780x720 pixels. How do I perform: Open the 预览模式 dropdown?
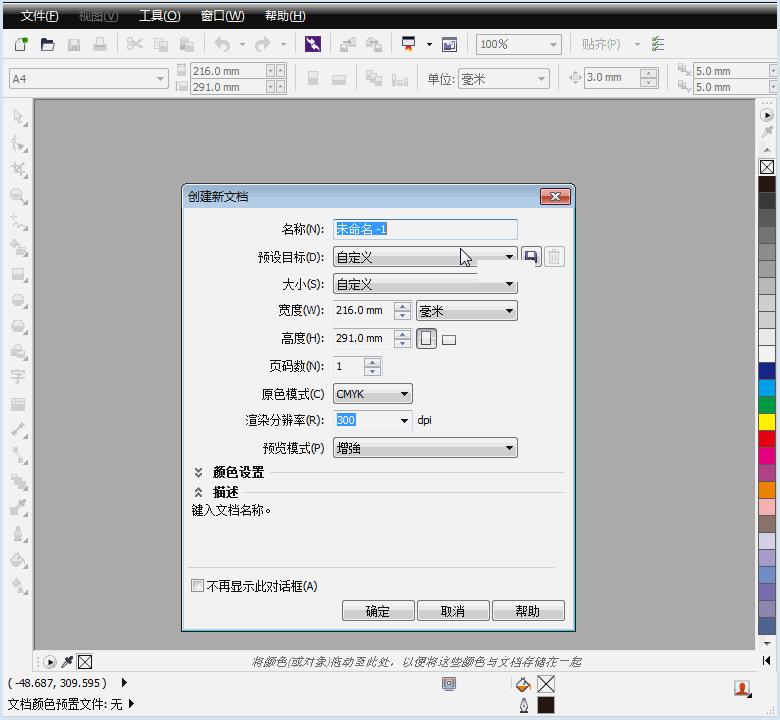[x=425, y=448]
